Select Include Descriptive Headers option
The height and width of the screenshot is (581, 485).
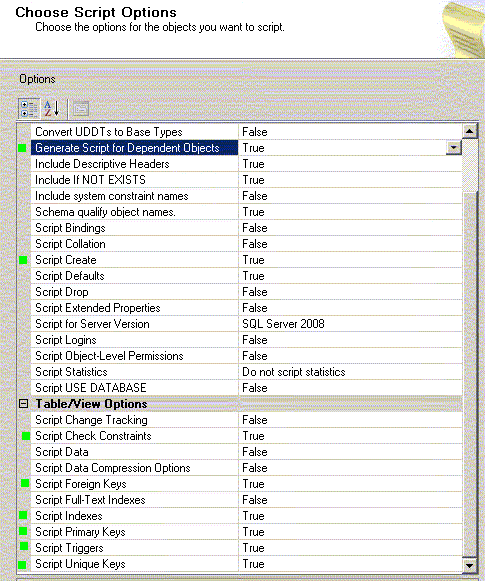pos(102,164)
